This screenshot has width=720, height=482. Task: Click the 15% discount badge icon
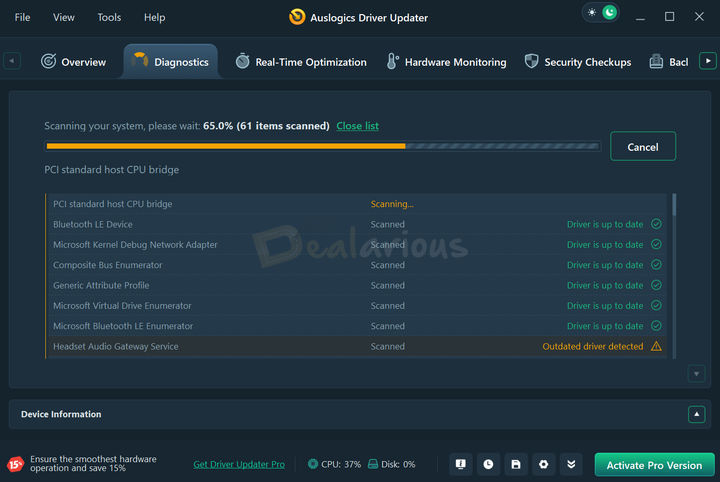pyautogui.click(x=15, y=465)
